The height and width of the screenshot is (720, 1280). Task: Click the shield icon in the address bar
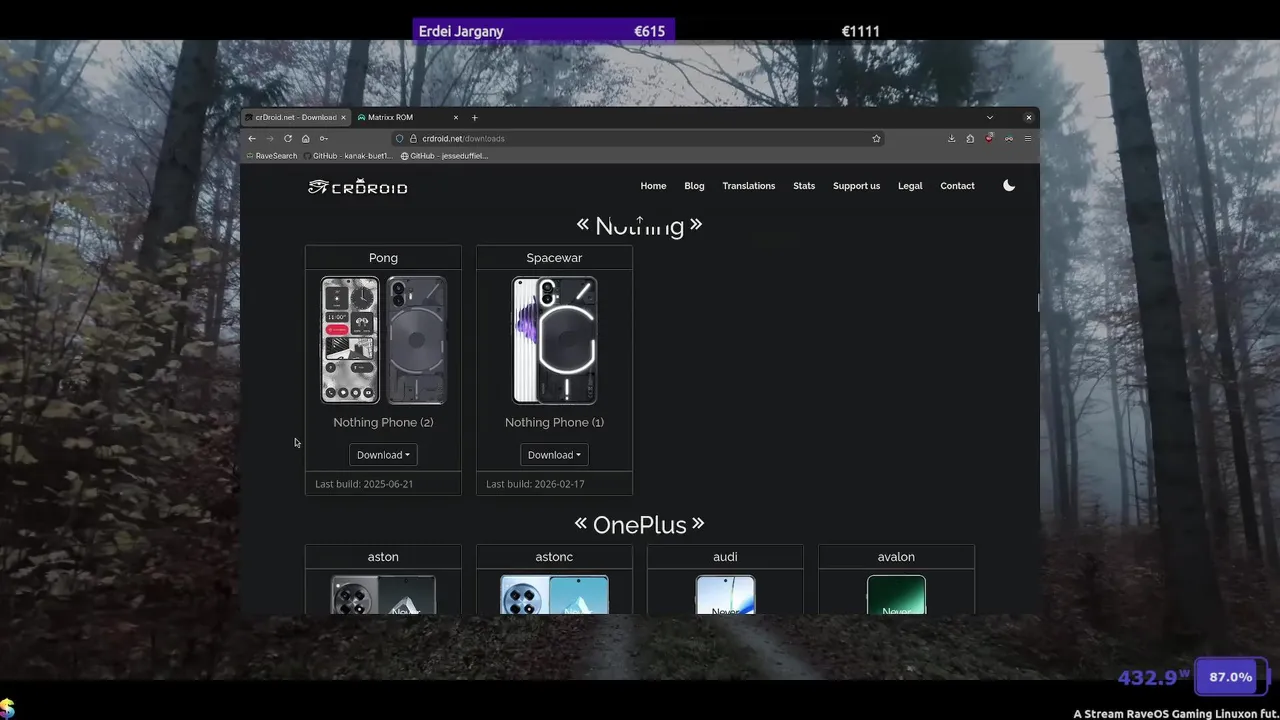click(x=399, y=139)
